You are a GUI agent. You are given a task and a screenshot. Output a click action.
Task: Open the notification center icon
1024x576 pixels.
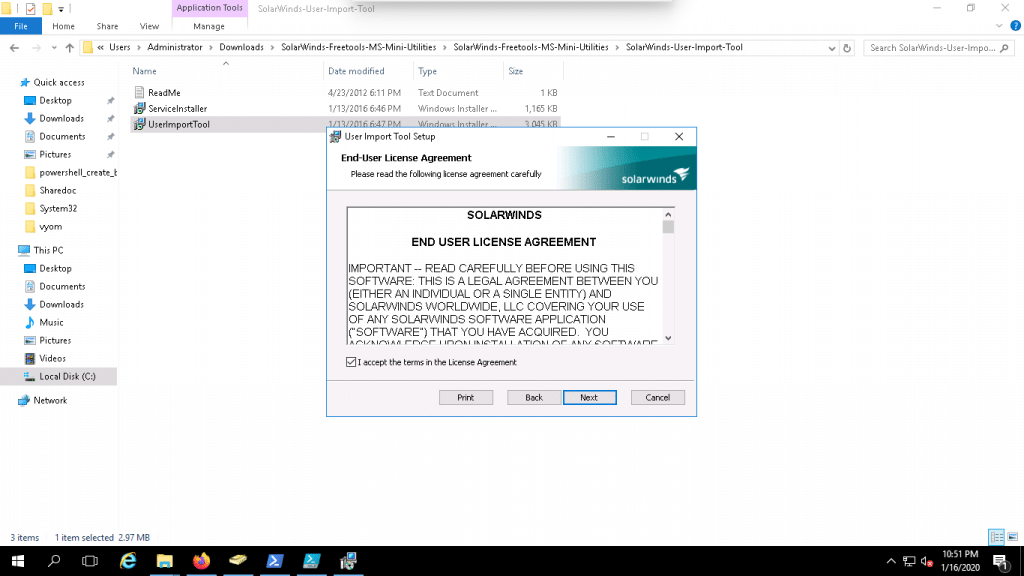point(998,561)
